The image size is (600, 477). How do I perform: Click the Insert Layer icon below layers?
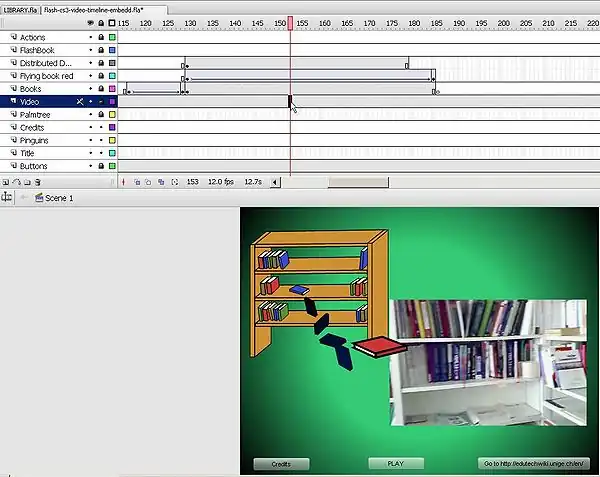(6, 182)
